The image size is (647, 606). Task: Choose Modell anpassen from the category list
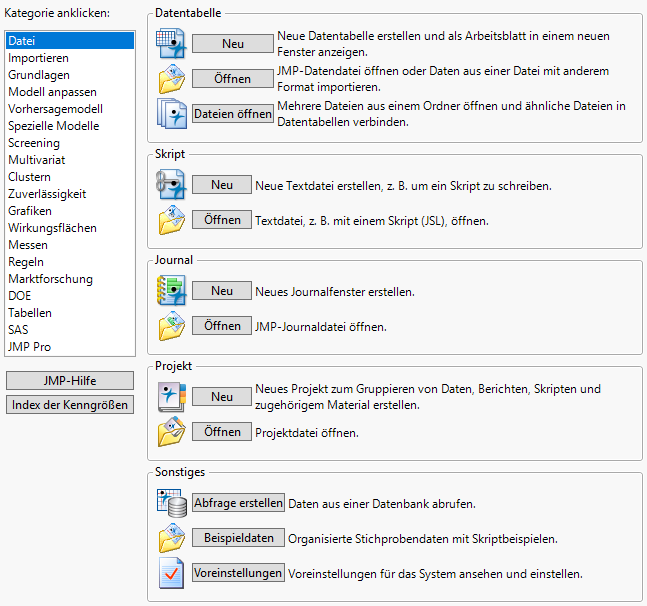[51, 92]
